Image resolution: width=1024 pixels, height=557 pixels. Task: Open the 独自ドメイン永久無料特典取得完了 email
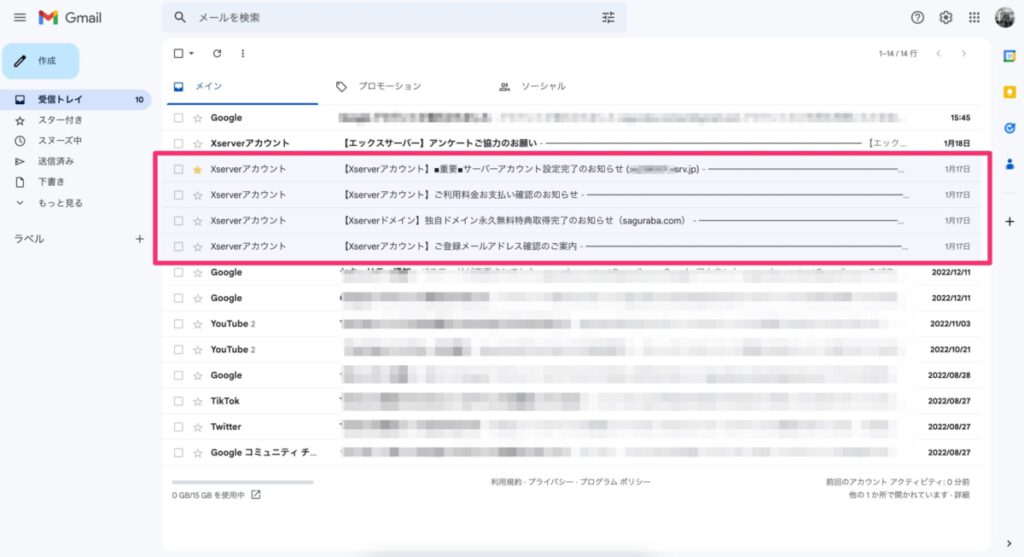point(572,221)
